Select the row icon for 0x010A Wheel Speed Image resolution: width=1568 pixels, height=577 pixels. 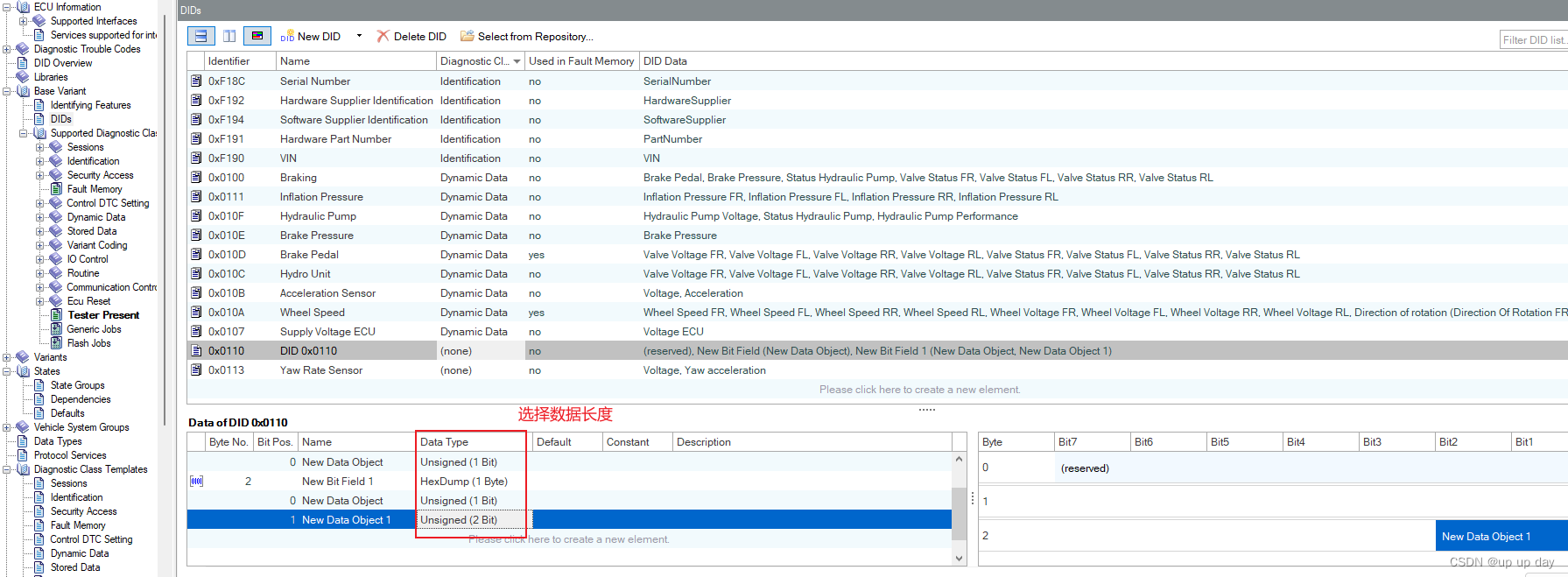[196, 312]
